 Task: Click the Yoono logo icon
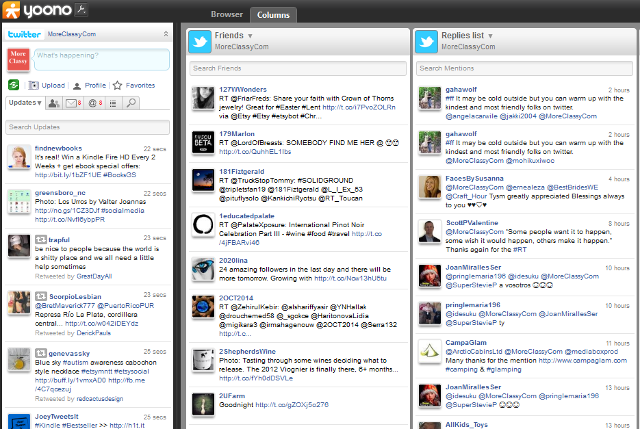(11, 10)
